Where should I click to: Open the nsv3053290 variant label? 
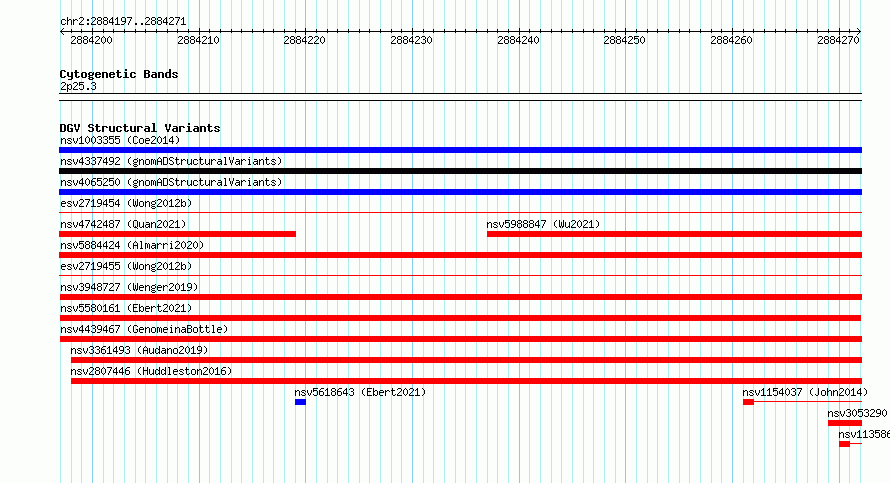(x=857, y=413)
